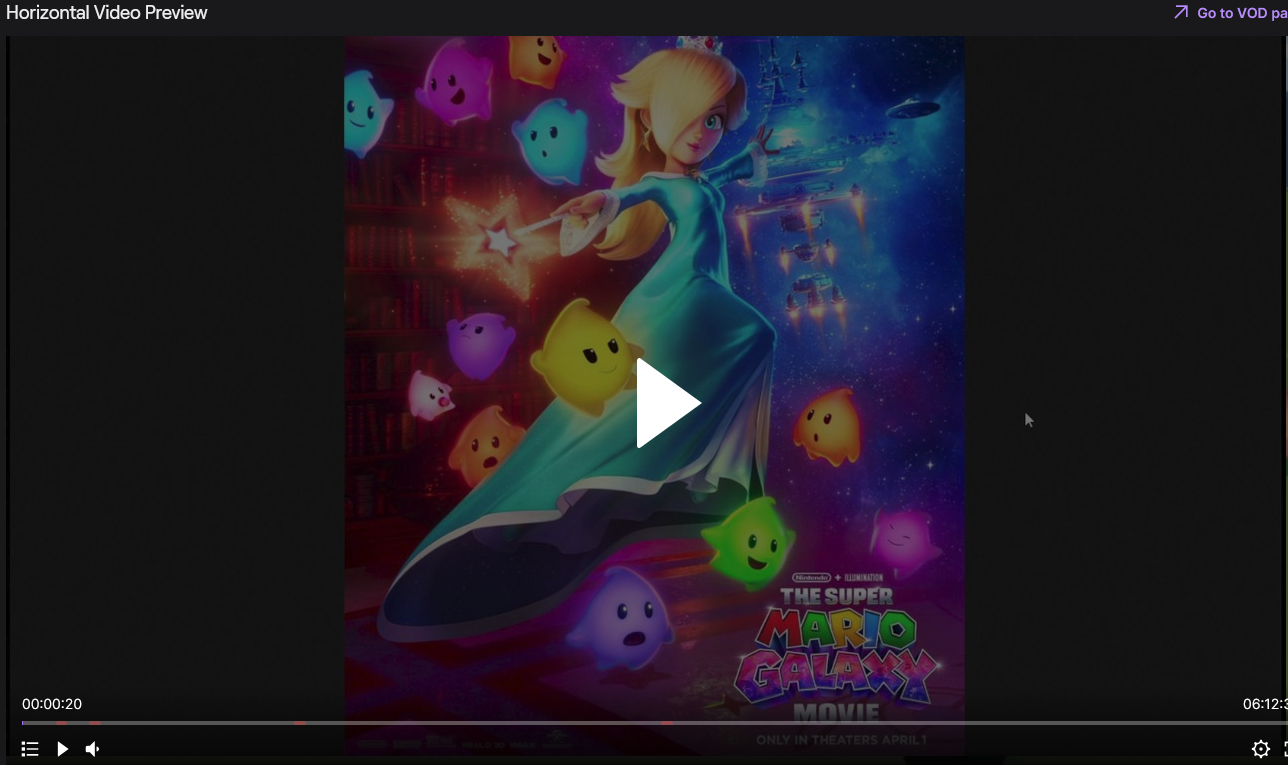Viewport: 1288px width, 765px height.
Task: Click the Horizontal Video Preview heading
Action: point(107,13)
